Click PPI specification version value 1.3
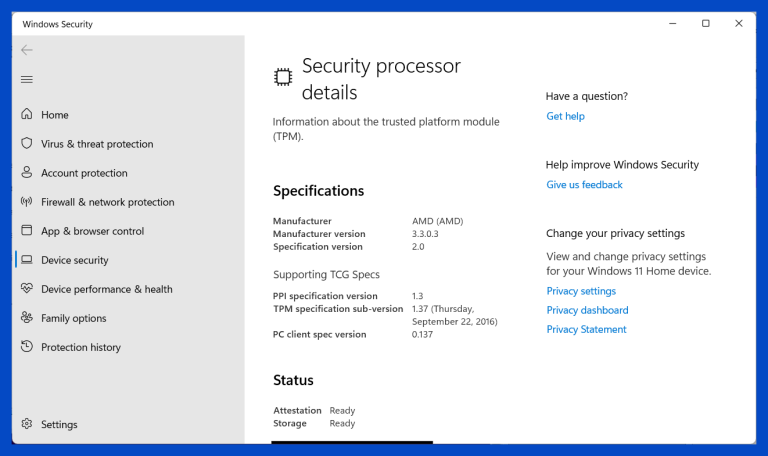This screenshot has width=768, height=456. 417,296
